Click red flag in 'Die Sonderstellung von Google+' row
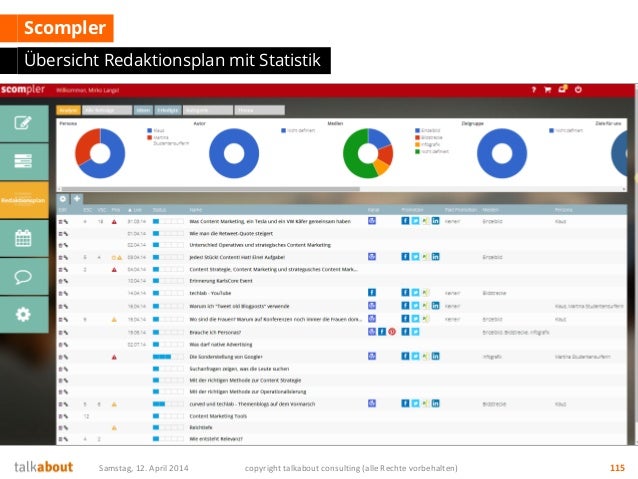This screenshot has width=638, height=479. point(114,357)
